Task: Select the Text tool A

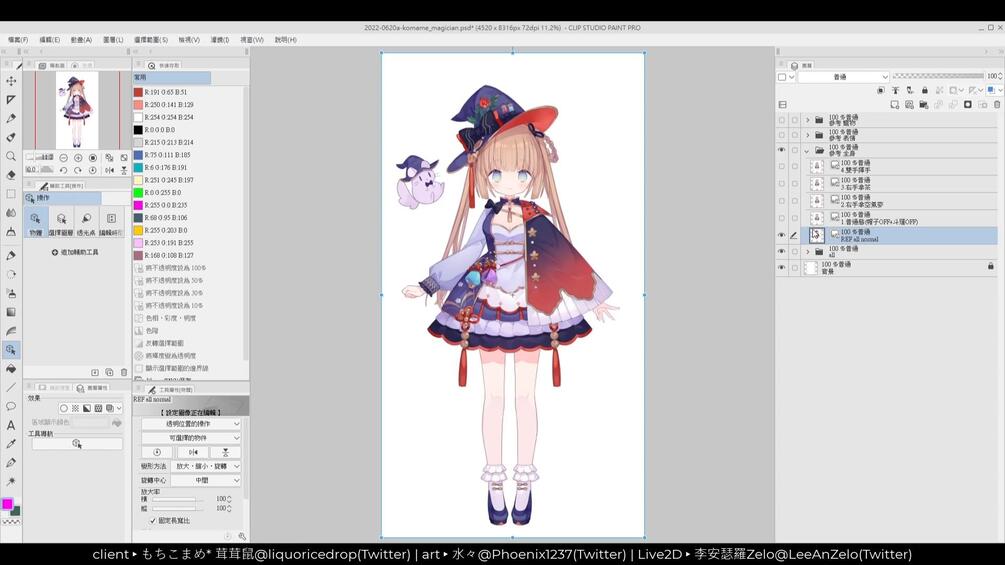Action: (11, 425)
